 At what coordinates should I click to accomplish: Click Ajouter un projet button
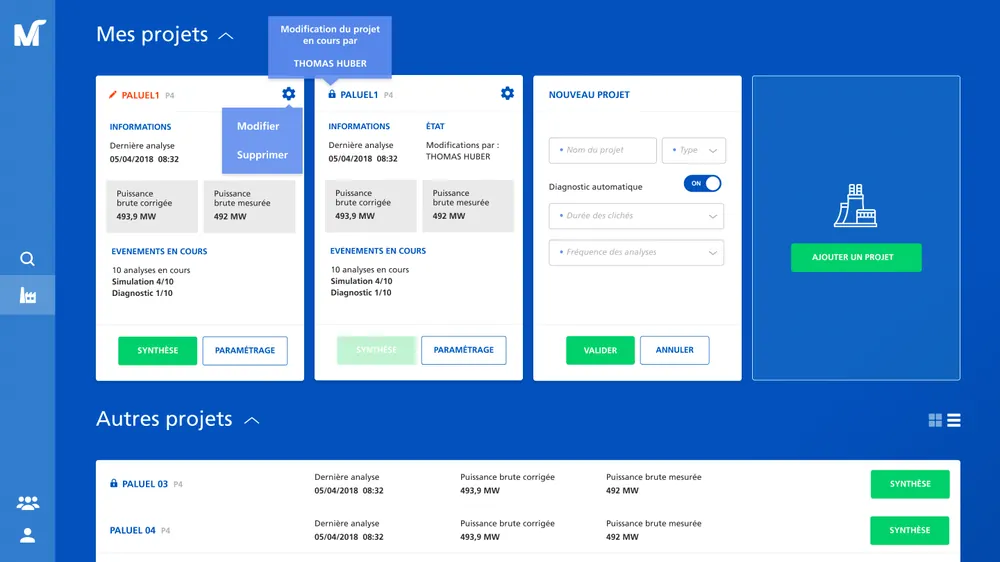coord(856,257)
